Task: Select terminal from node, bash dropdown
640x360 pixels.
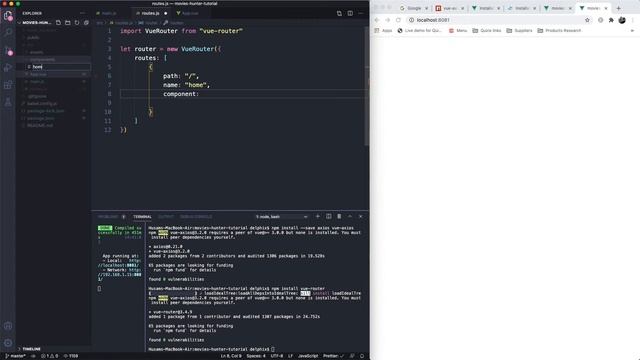Action: point(282,217)
